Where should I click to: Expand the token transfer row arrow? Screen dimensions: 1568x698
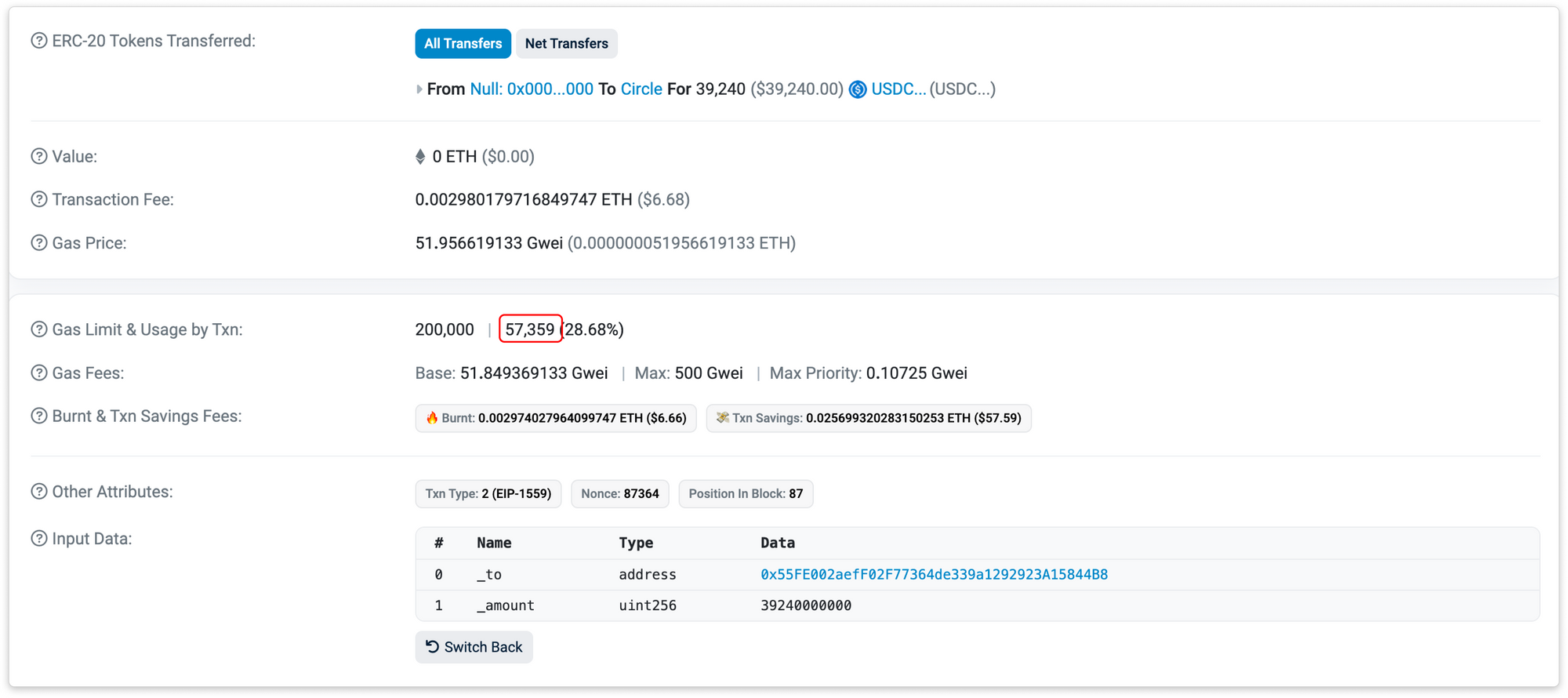419,89
